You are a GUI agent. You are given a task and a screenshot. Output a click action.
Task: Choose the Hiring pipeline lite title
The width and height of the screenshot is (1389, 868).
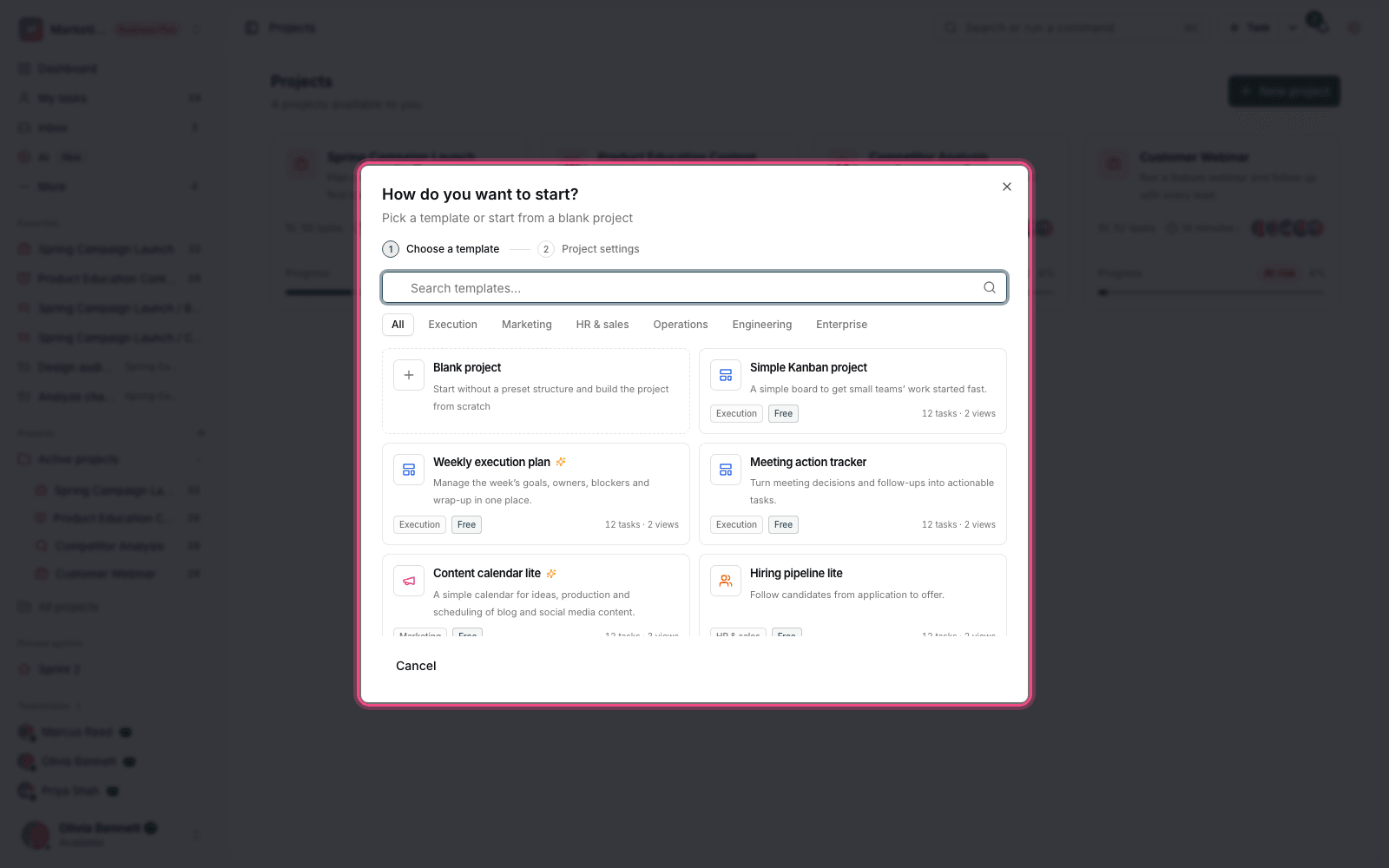coord(796,574)
